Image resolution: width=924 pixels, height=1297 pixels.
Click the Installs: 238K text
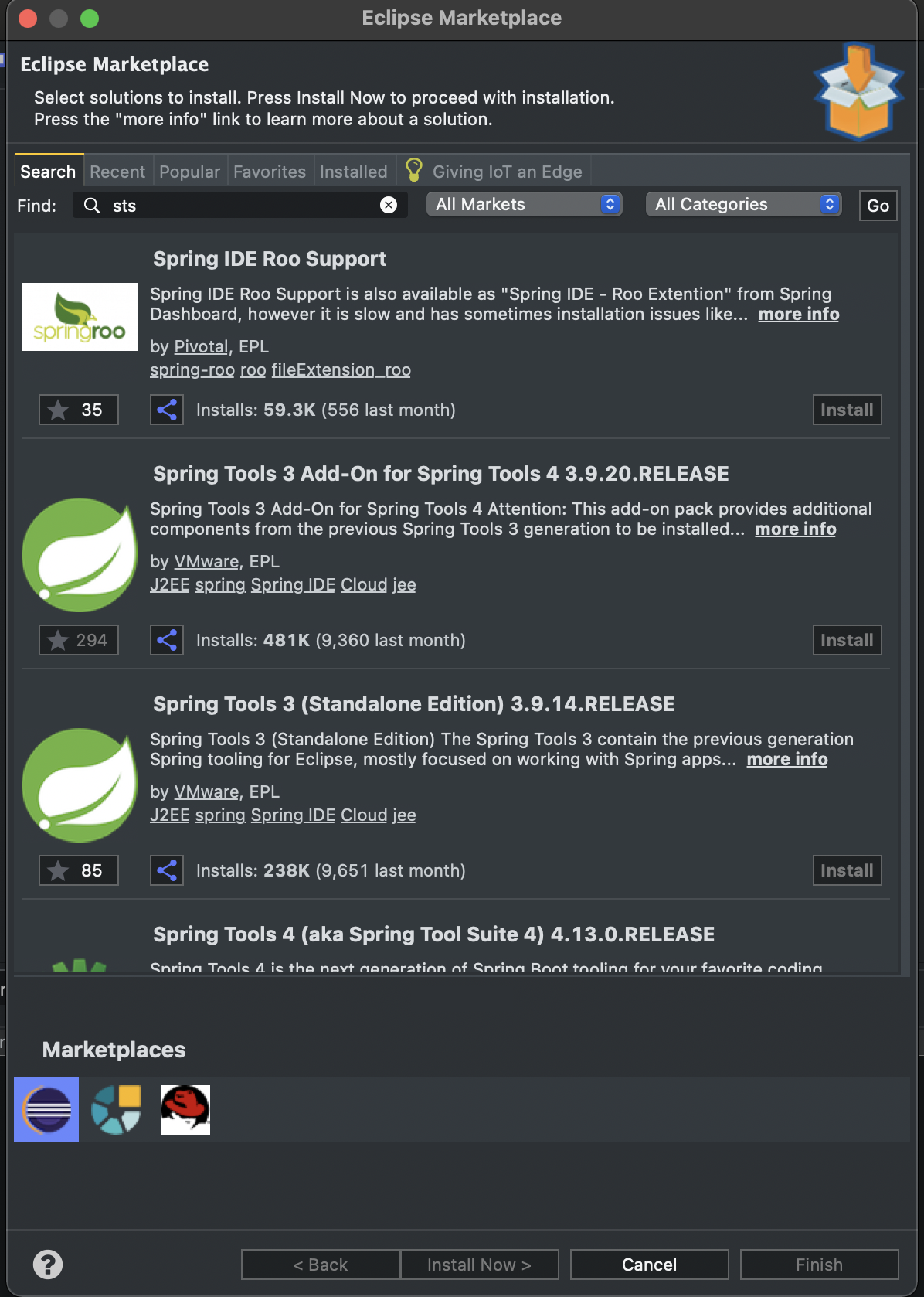click(x=253, y=870)
